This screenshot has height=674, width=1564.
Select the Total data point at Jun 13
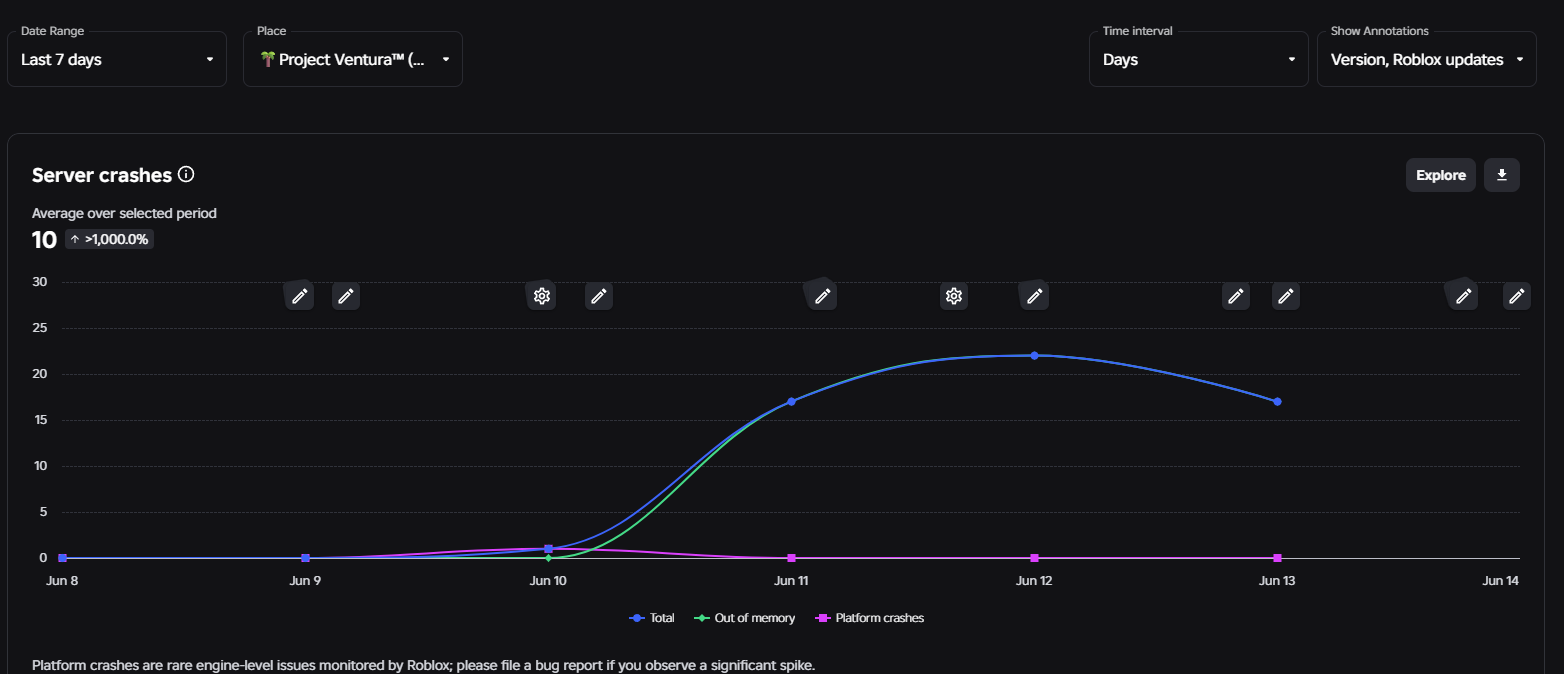pyautogui.click(x=1277, y=401)
